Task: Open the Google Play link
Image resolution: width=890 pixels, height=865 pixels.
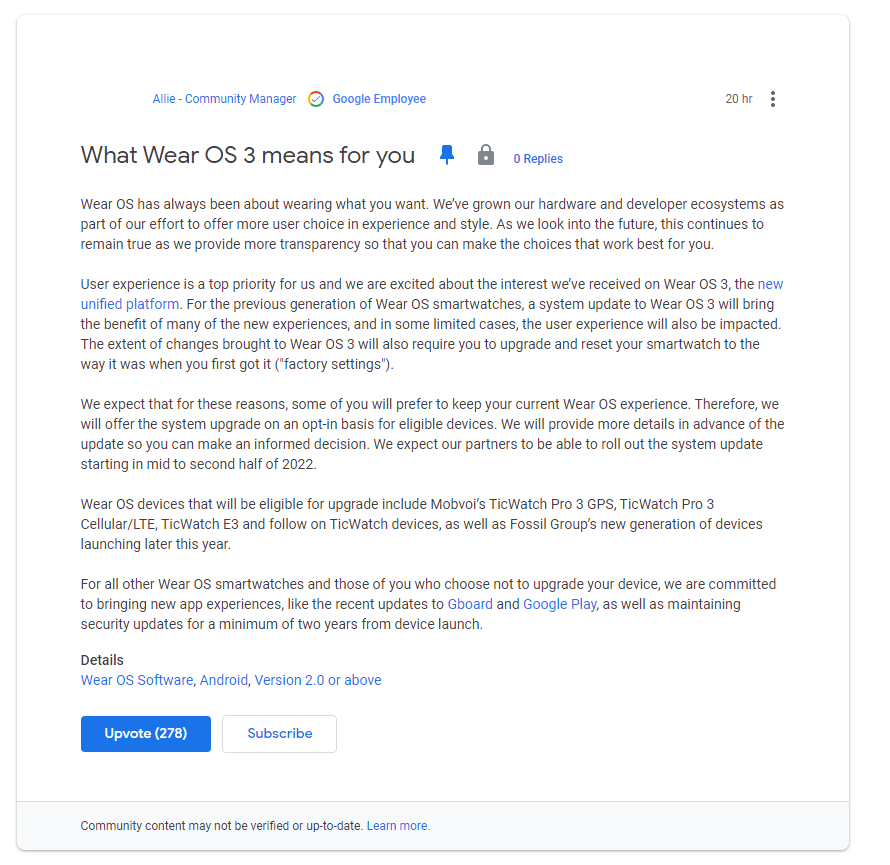Action: click(x=560, y=604)
